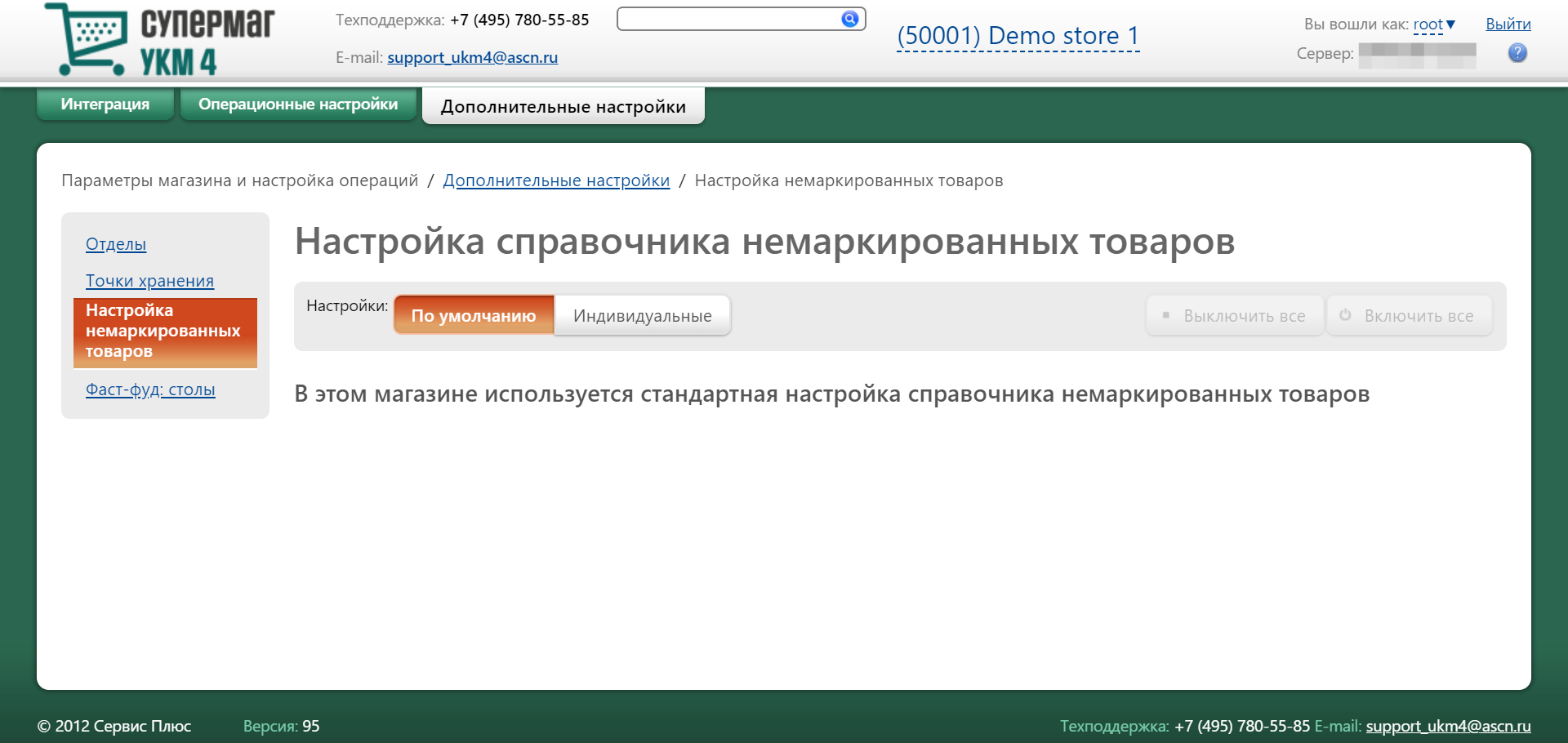The height and width of the screenshot is (743, 1568).
Task: Switch to the Операционные настройки tab
Action: [x=298, y=105]
